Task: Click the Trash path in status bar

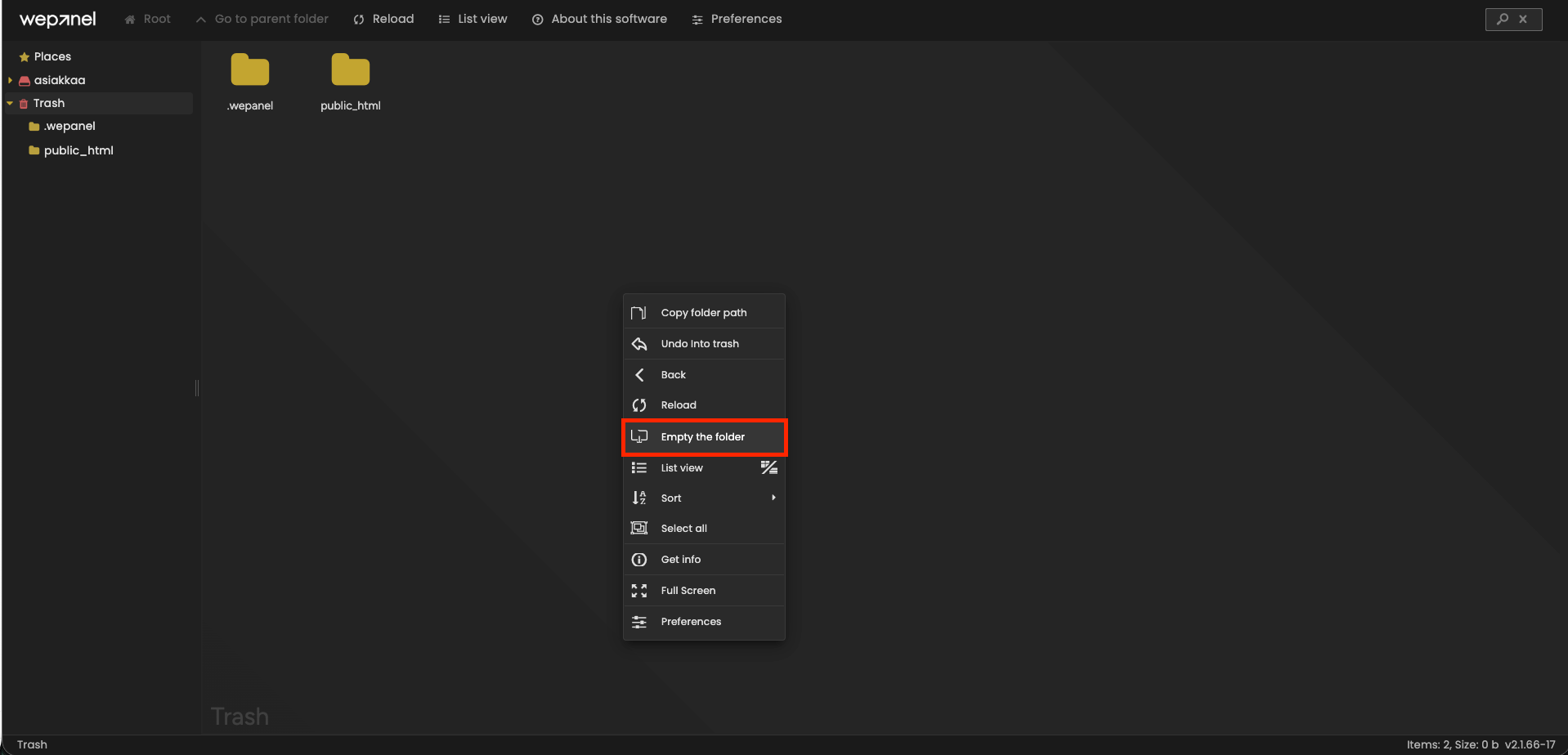Action: pyautogui.click(x=32, y=744)
